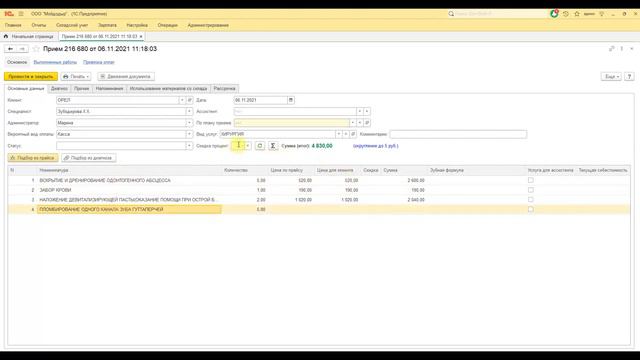This screenshot has width=640, height=360.
Task: Go forward with the right arrow button
Action: point(22,49)
